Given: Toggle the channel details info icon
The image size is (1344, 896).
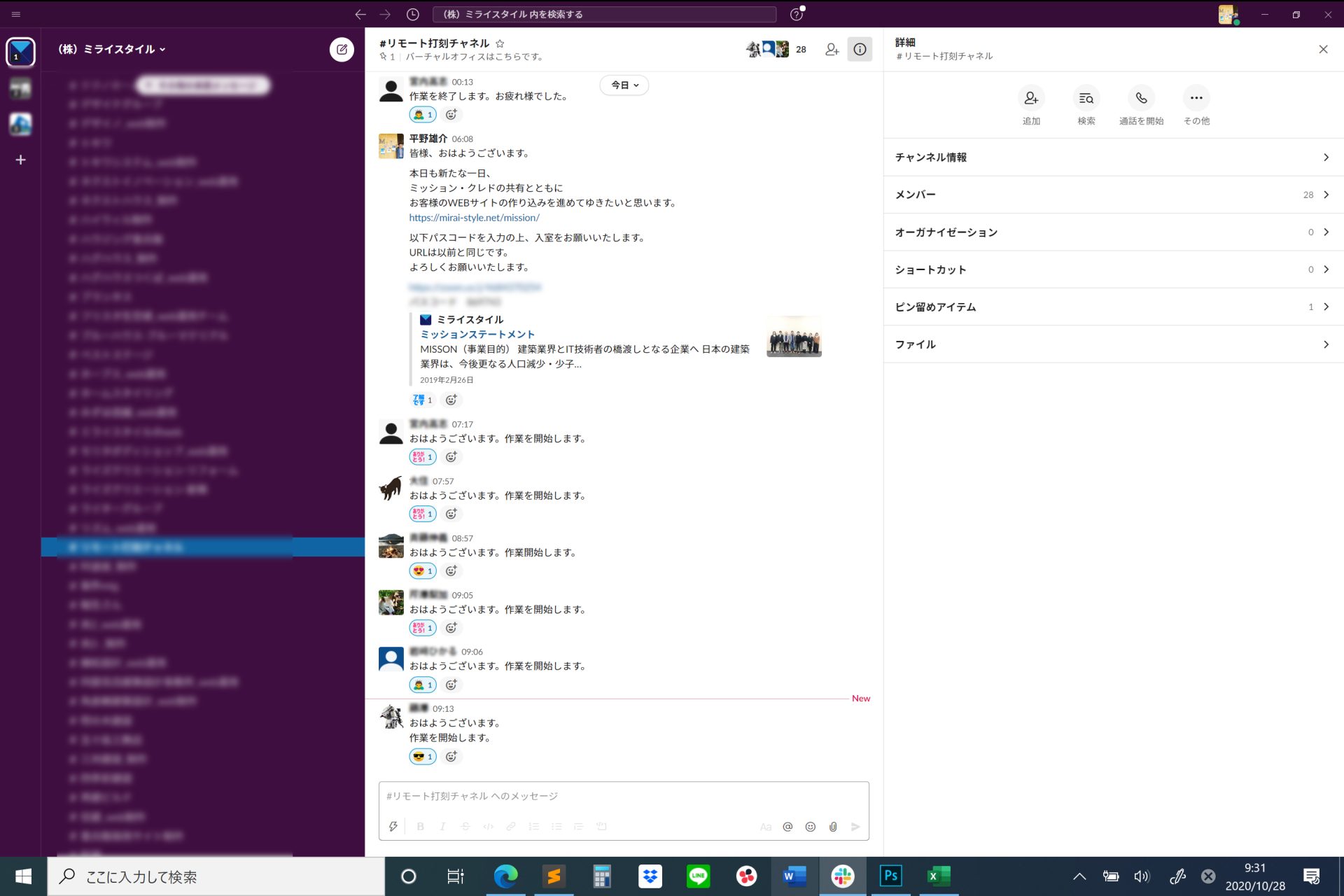Looking at the screenshot, I should coord(860,49).
